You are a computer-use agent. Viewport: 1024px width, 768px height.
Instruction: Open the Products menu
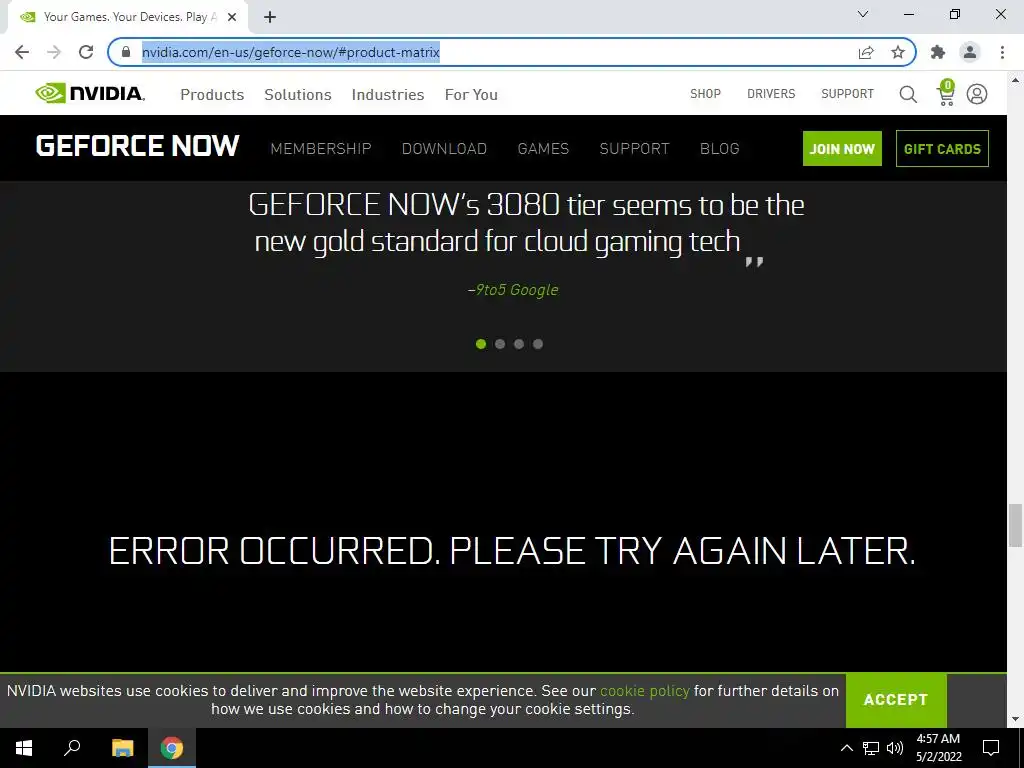pos(212,95)
